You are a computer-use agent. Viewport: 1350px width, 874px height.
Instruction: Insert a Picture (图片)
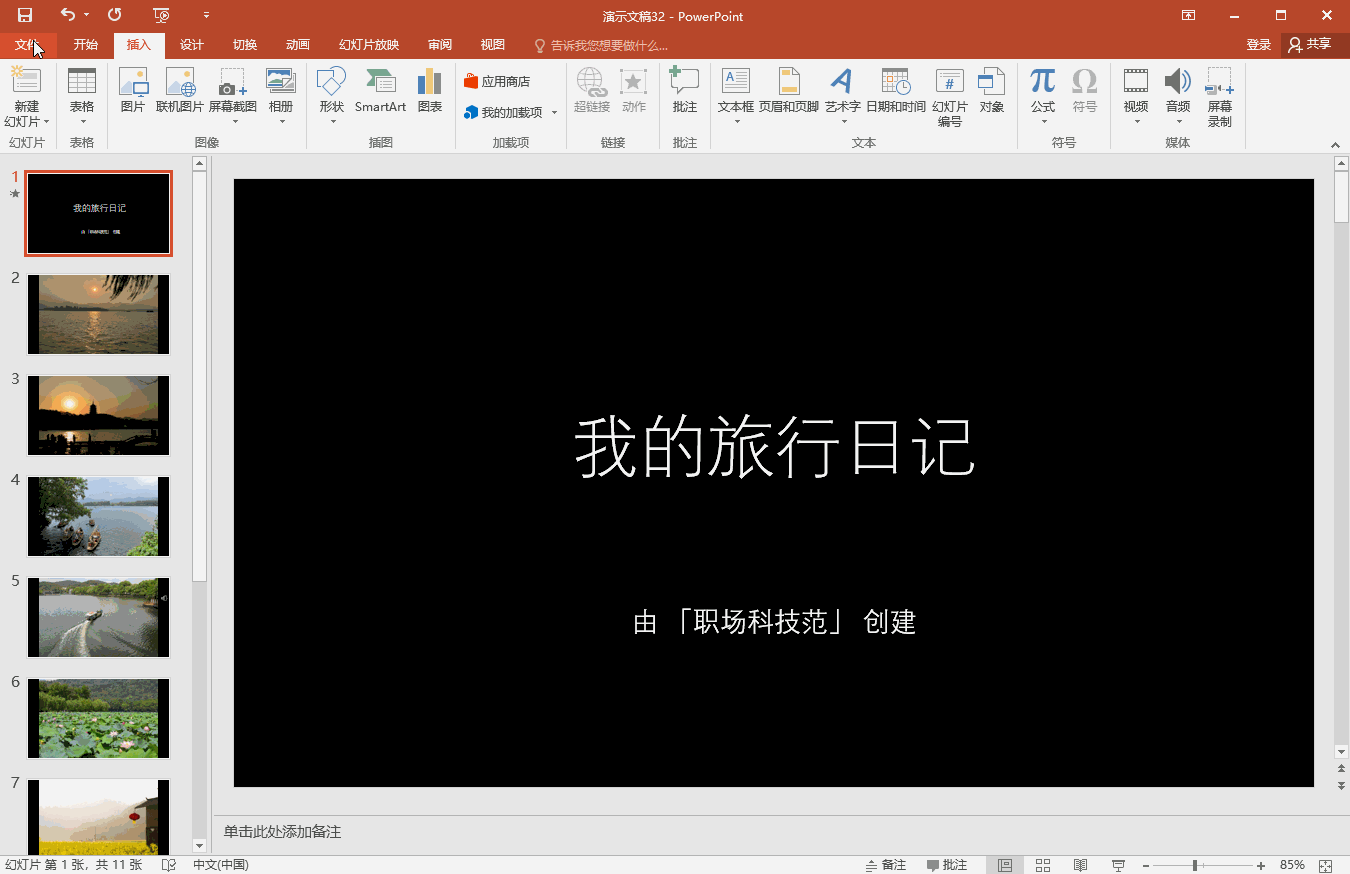133,91
